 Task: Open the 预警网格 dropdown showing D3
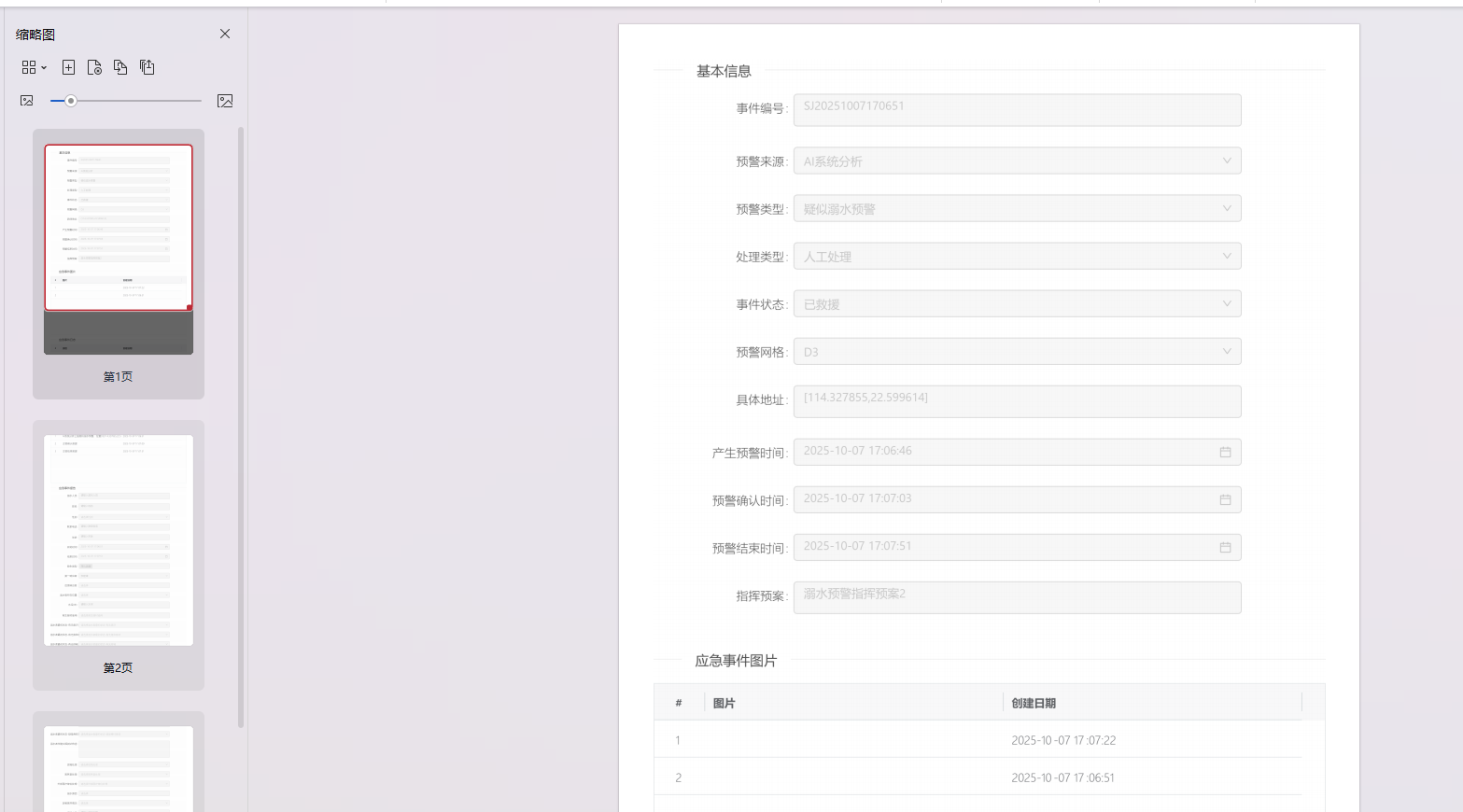[1017, 352]
